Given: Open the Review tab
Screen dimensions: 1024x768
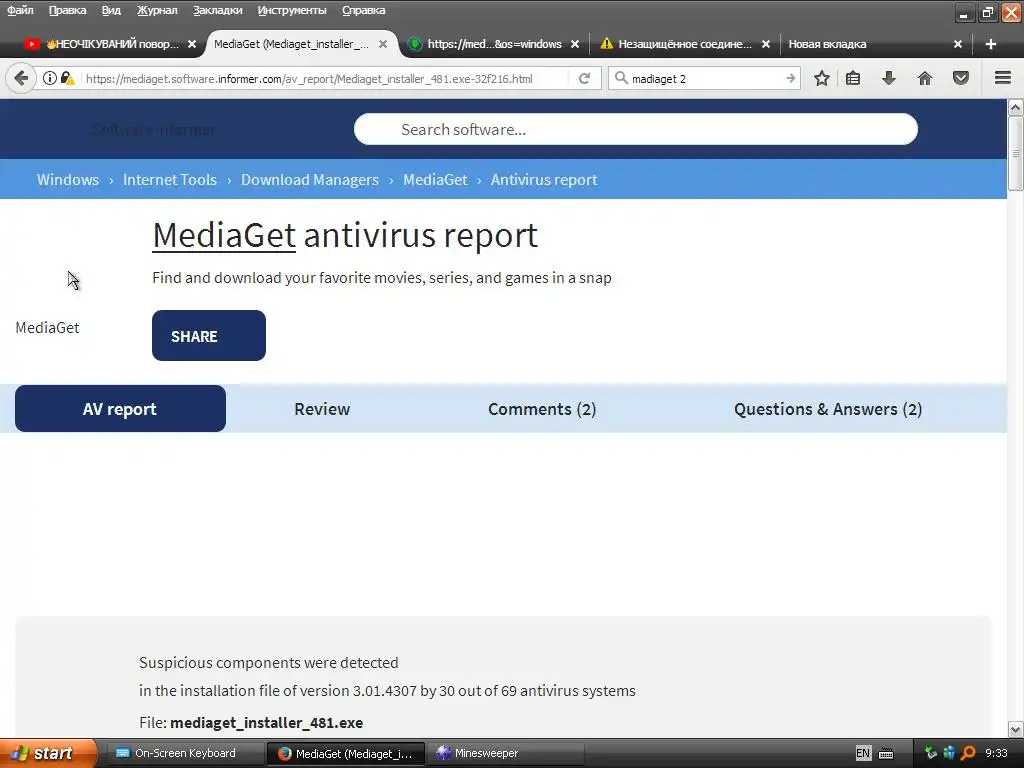Looking at the screenshot, I should [x=322, y=409].
